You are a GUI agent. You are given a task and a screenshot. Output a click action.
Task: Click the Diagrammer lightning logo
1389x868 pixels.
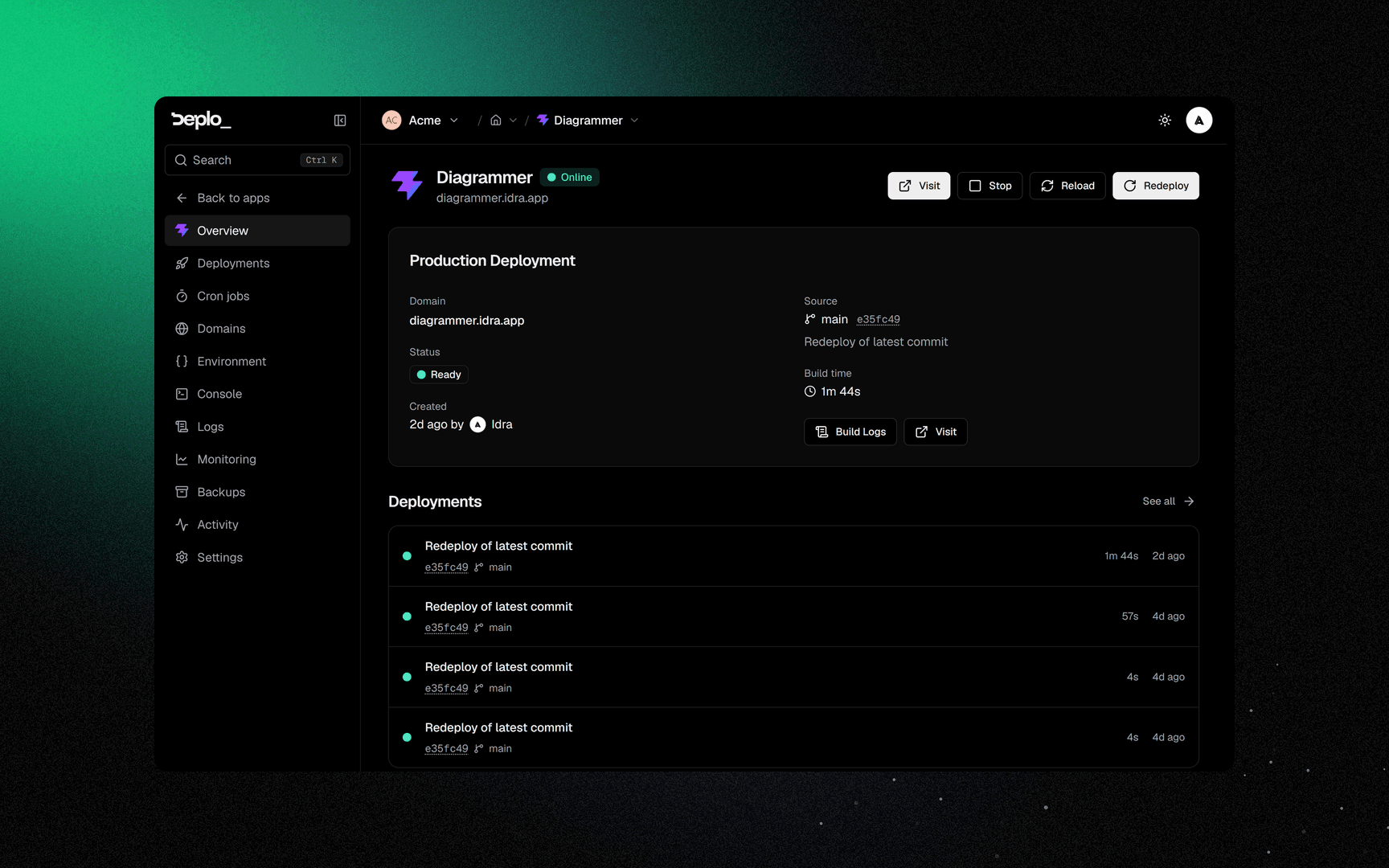click(x=408, y=186)
